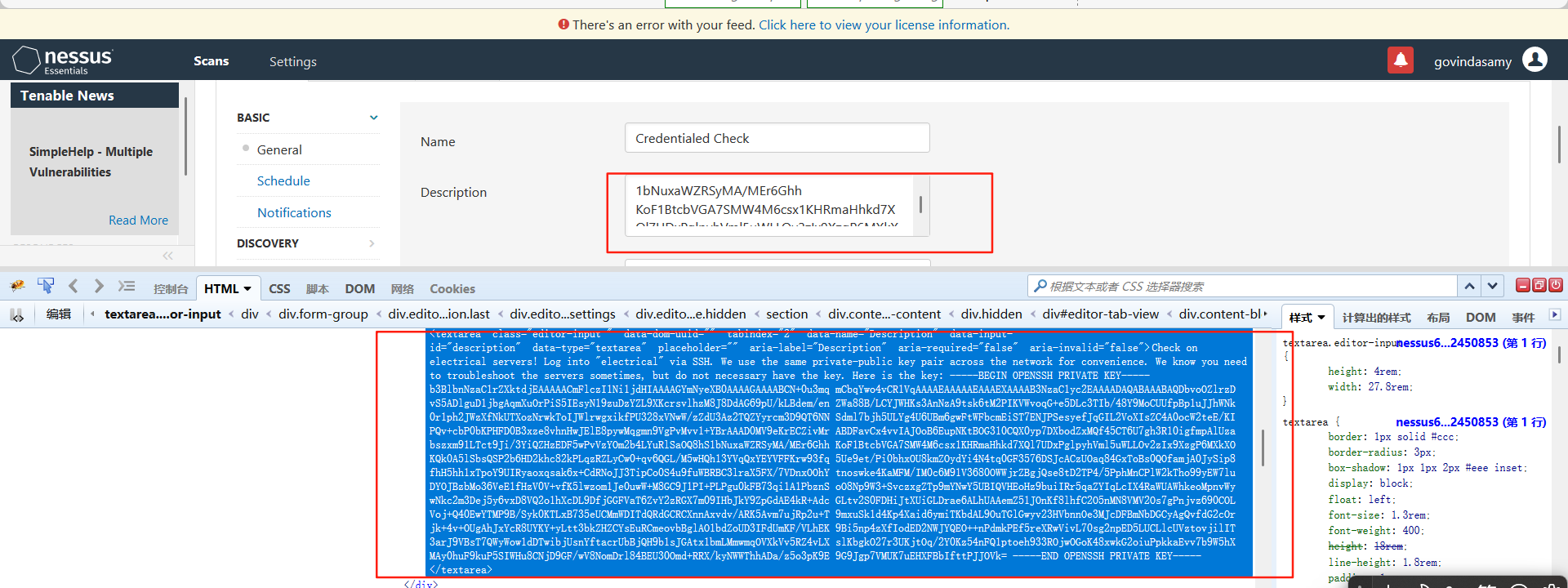This screenshot has width=1568, height=588.
Task: Click the Nessus Essentials logo
Action: [63, 60]
